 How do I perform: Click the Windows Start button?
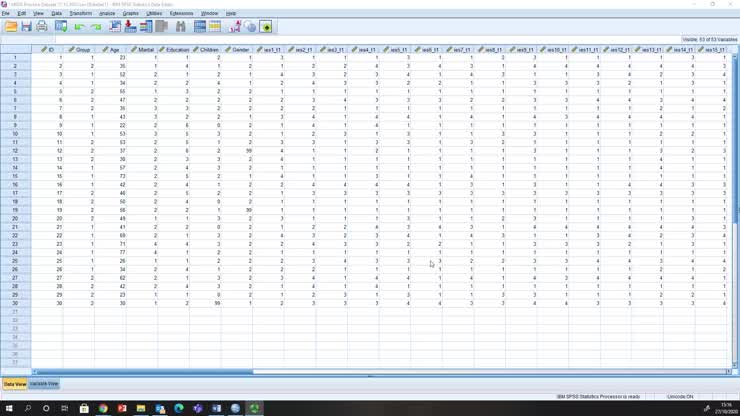[x=8, y=408]
